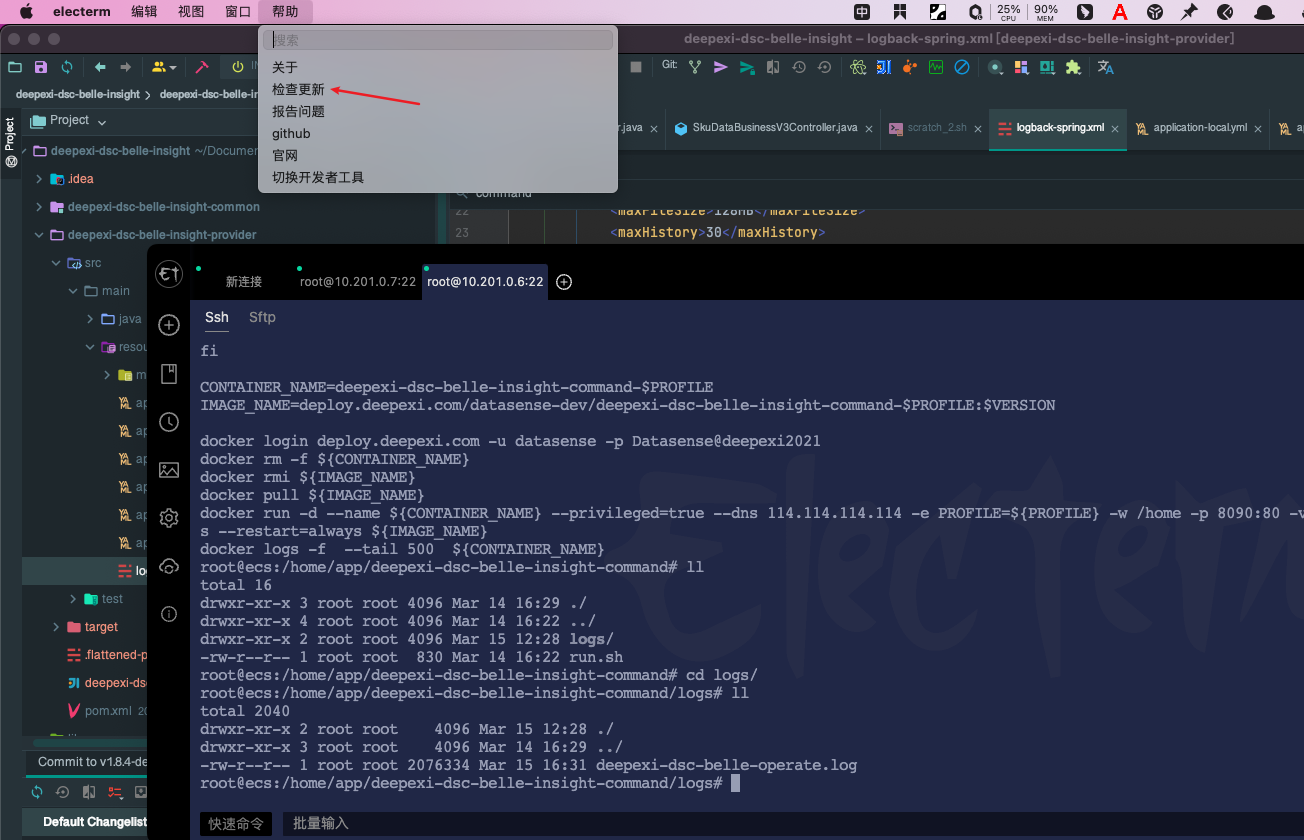The width and height of the screenshot is (1304, 840).
Task: Click the translation icon in IDE toolbar
Action: click(1104, 67)
